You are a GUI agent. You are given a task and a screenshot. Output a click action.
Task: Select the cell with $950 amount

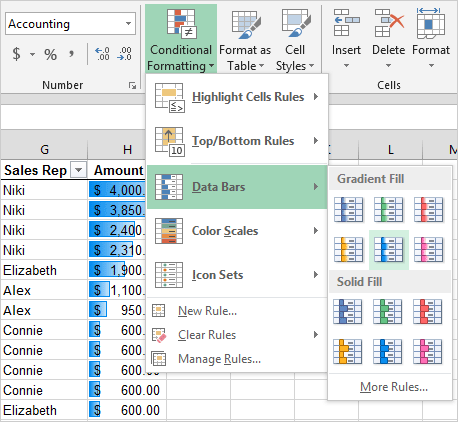pyautogui.click(x=117, y=310)
